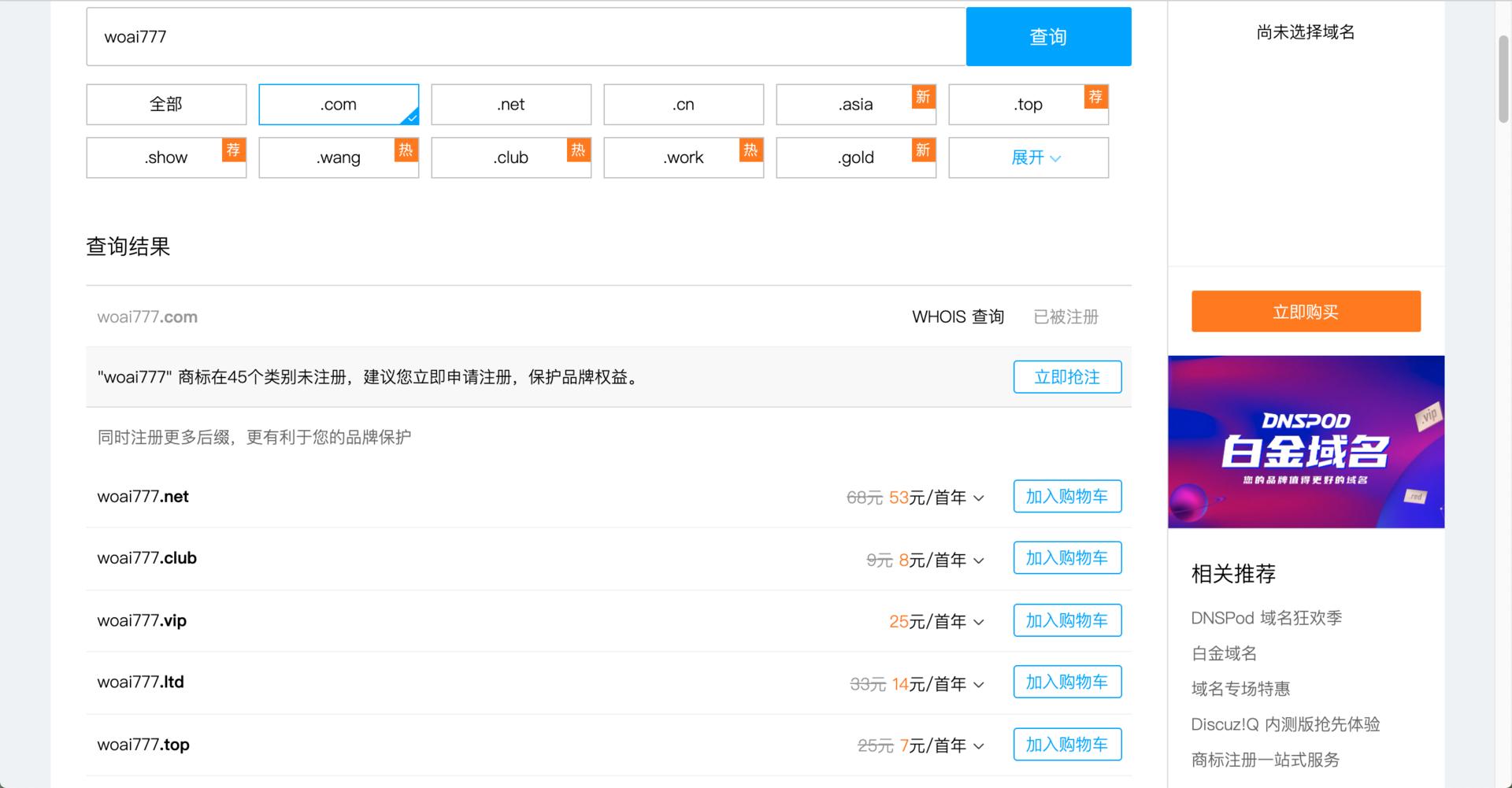Enable the .cn domain suffix filter
1512x788 pixels.
click(x=683, y=104)
